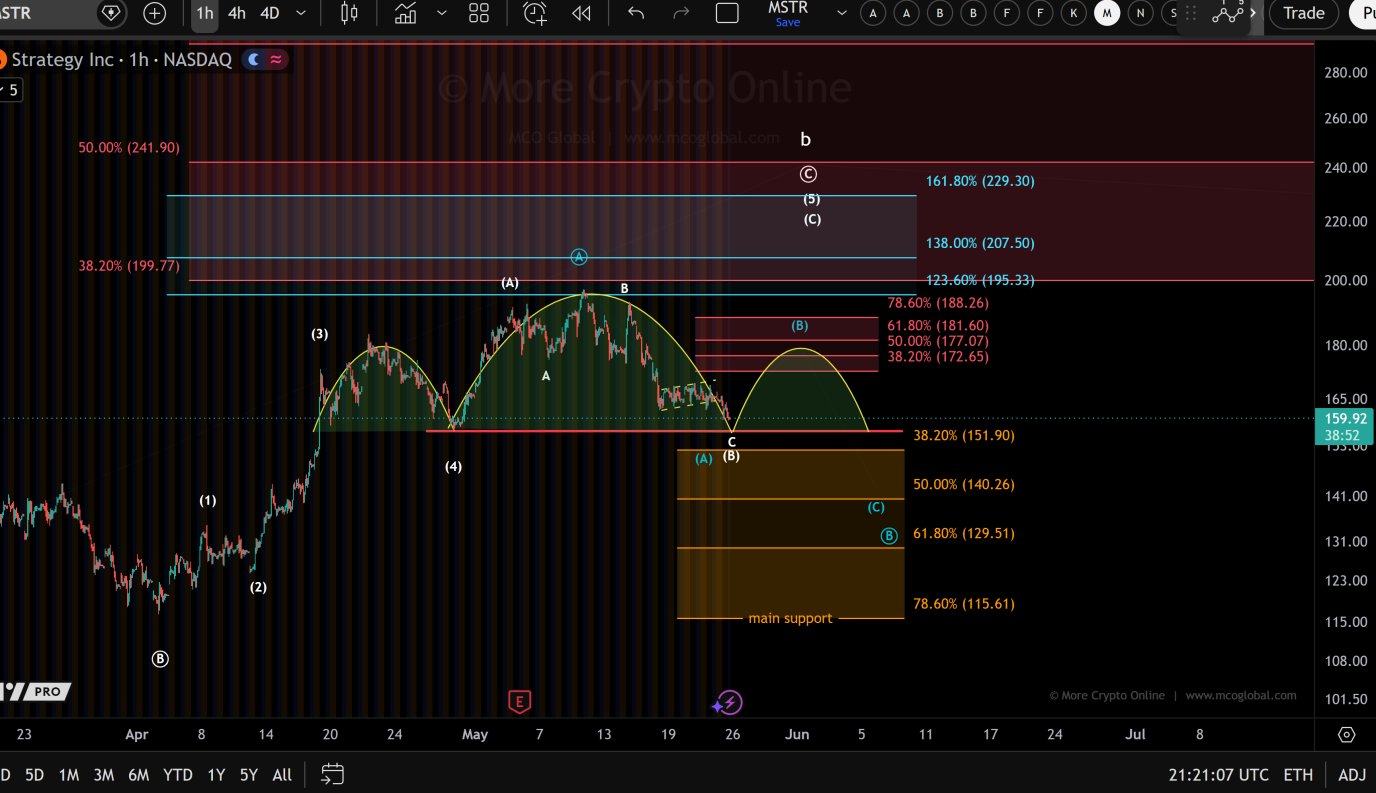
Task: Open the go-to-date calendar icon
Action: coord(332,774)
